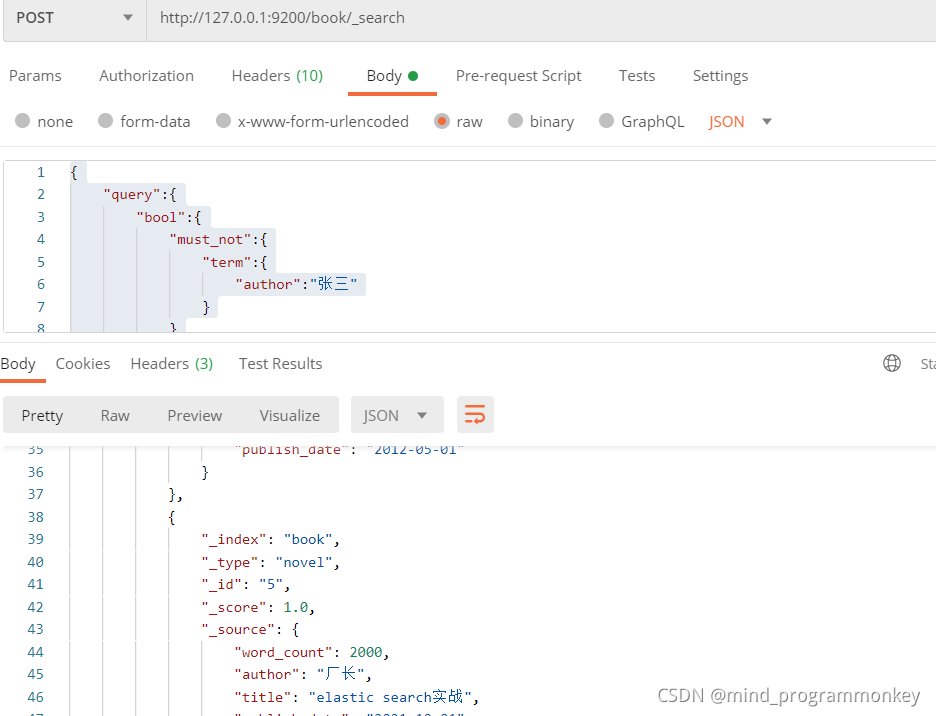Select the raw body type
Image resolution: width=936 pixels, height=716 pixels.
(458, 121)
